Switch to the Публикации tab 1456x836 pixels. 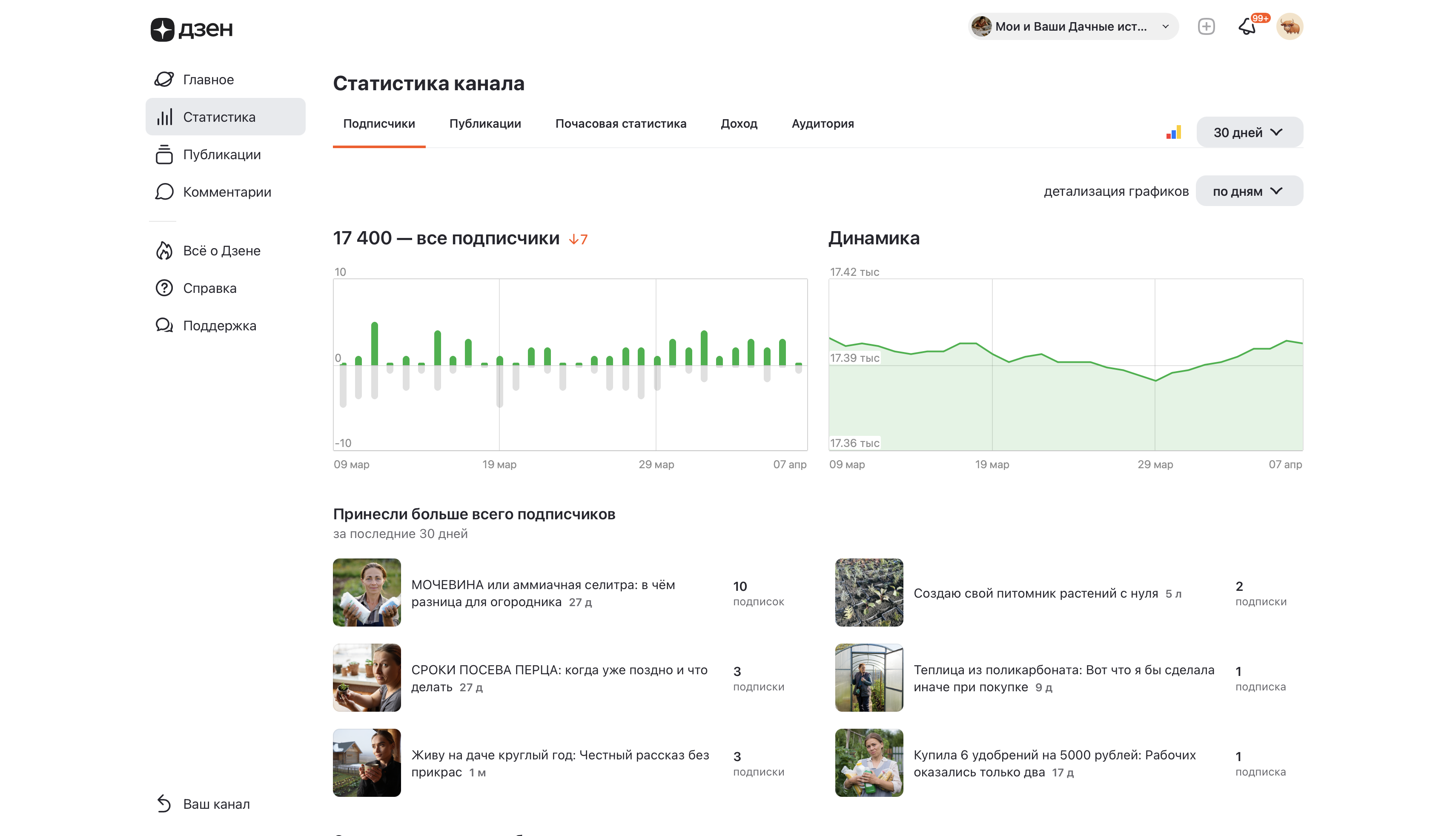484,124
